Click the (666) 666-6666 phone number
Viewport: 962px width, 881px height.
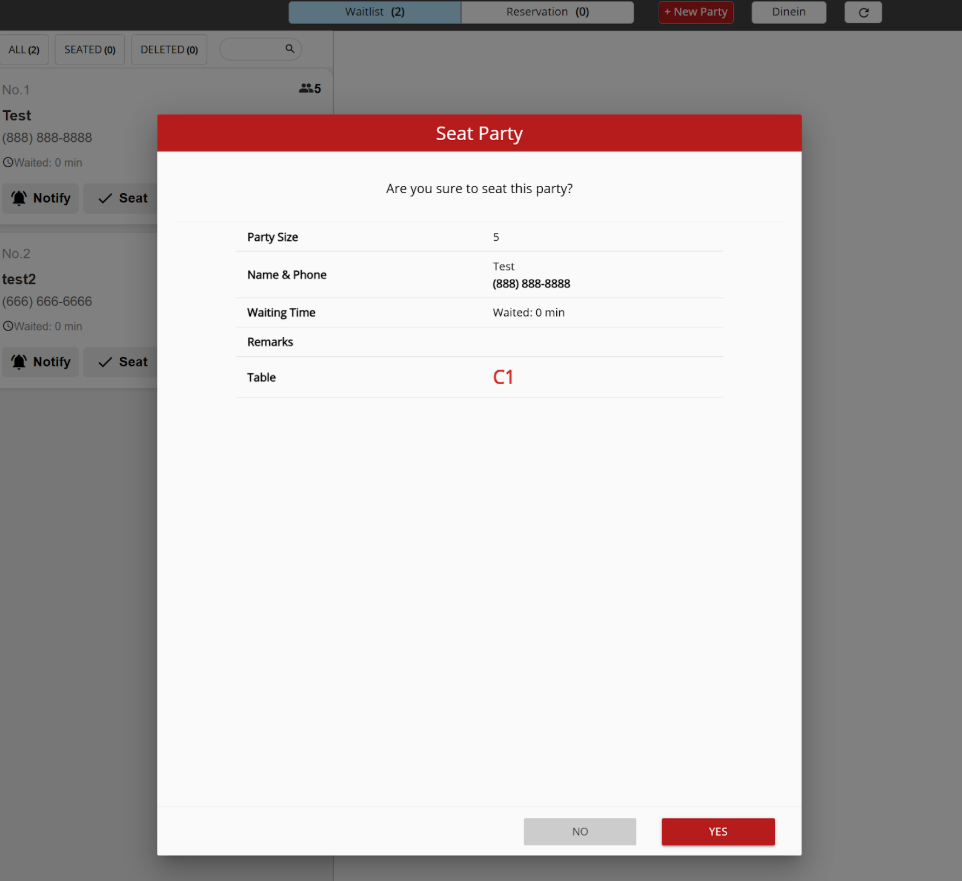tap(47, 301)
